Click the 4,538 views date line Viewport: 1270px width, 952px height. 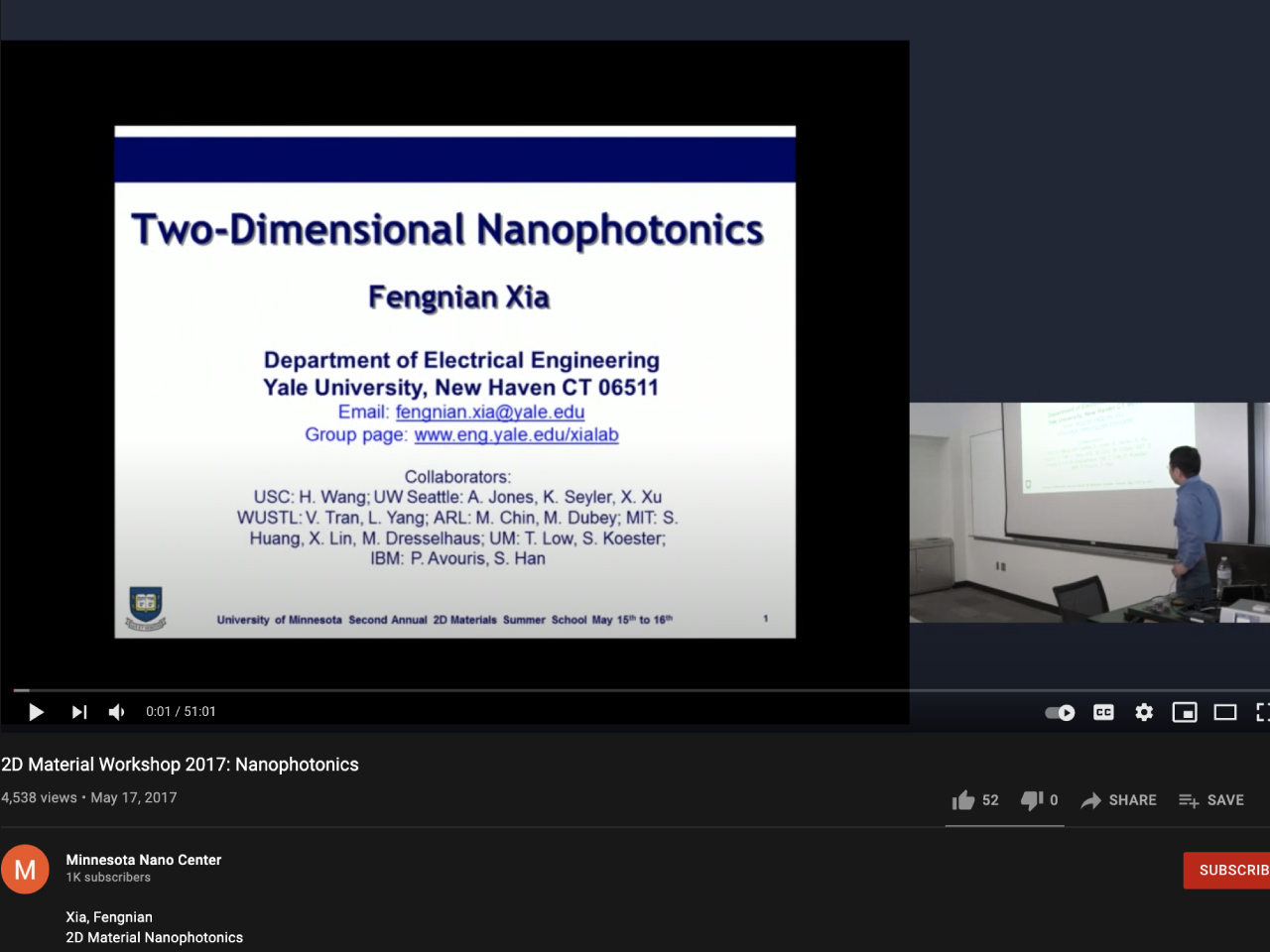pyautogui.click(x=89, y=797)
